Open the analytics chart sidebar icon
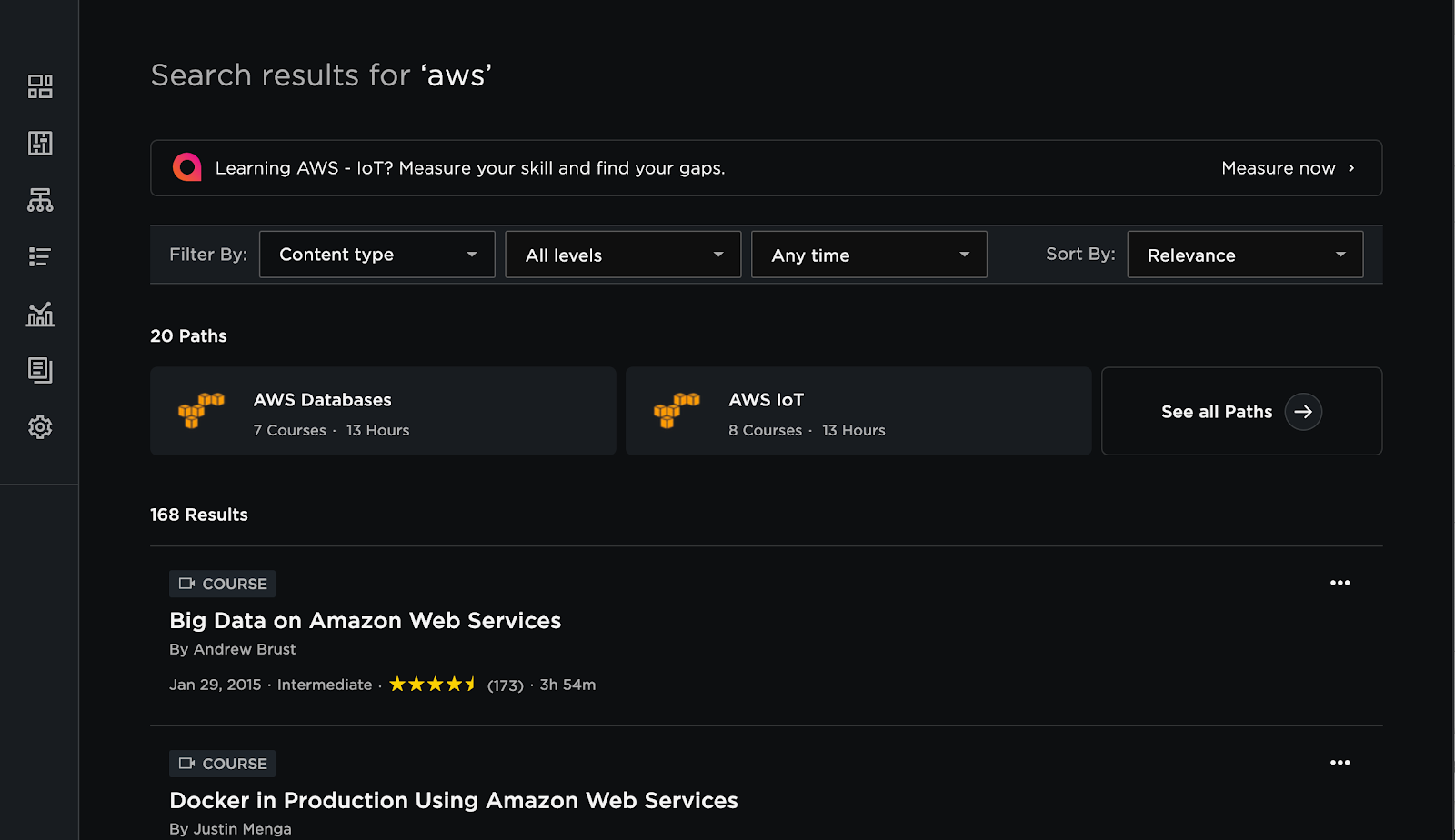Viewport: 1455px width, 840px height. coord(40,314)
